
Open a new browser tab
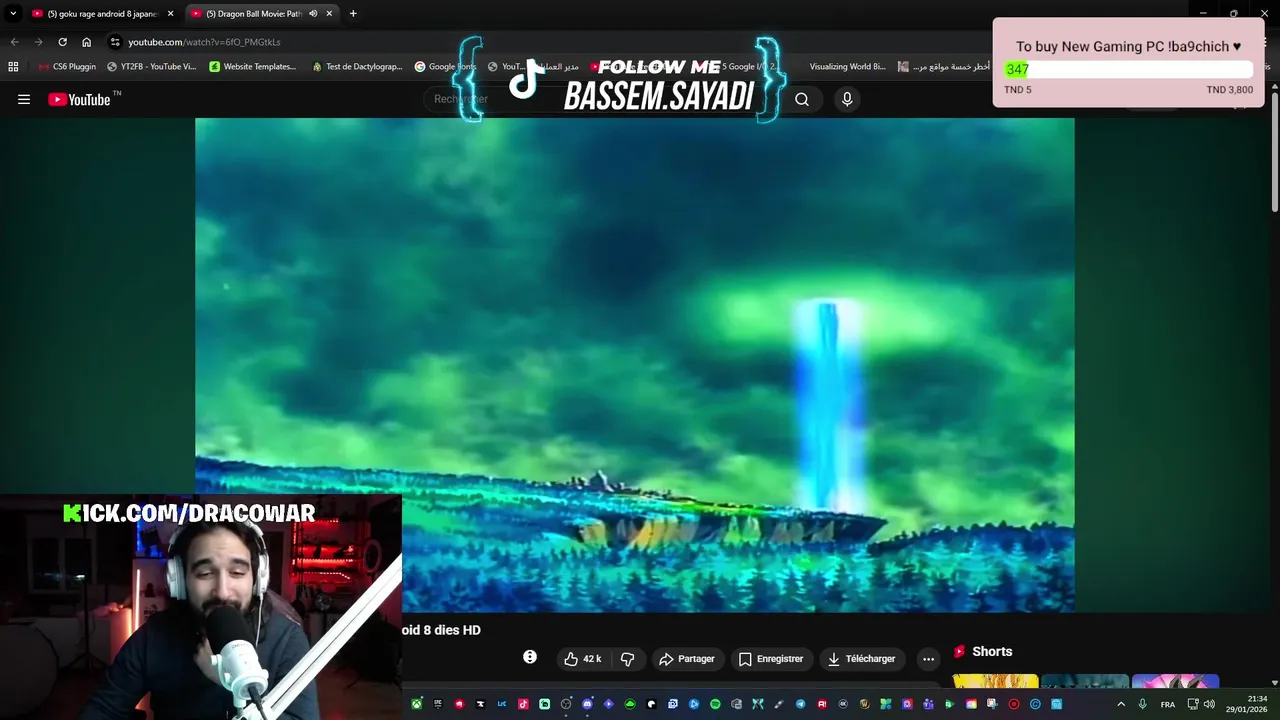pos(353,14)
